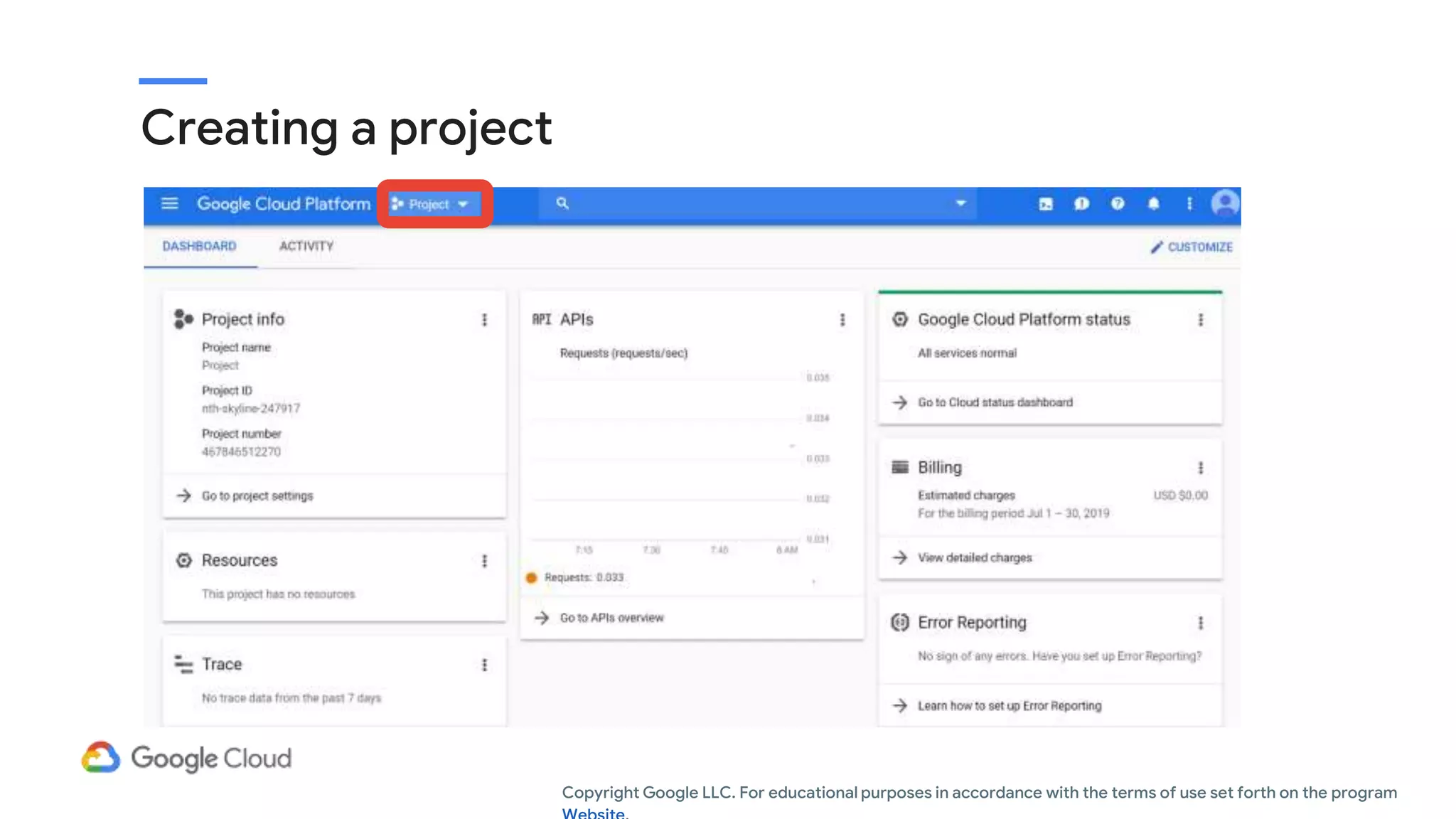This screenshot has width=1456, height=819.
Task: Click the billing period Jul 1 – 30, 2019 text
Action: (1013, 513)
